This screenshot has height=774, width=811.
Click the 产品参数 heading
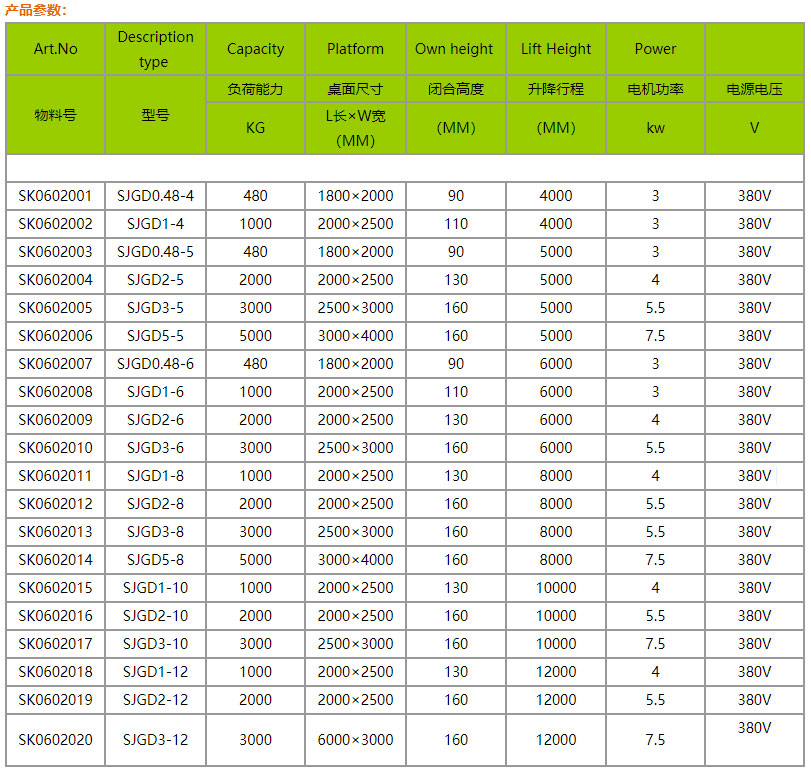click(x=36, y=10)
